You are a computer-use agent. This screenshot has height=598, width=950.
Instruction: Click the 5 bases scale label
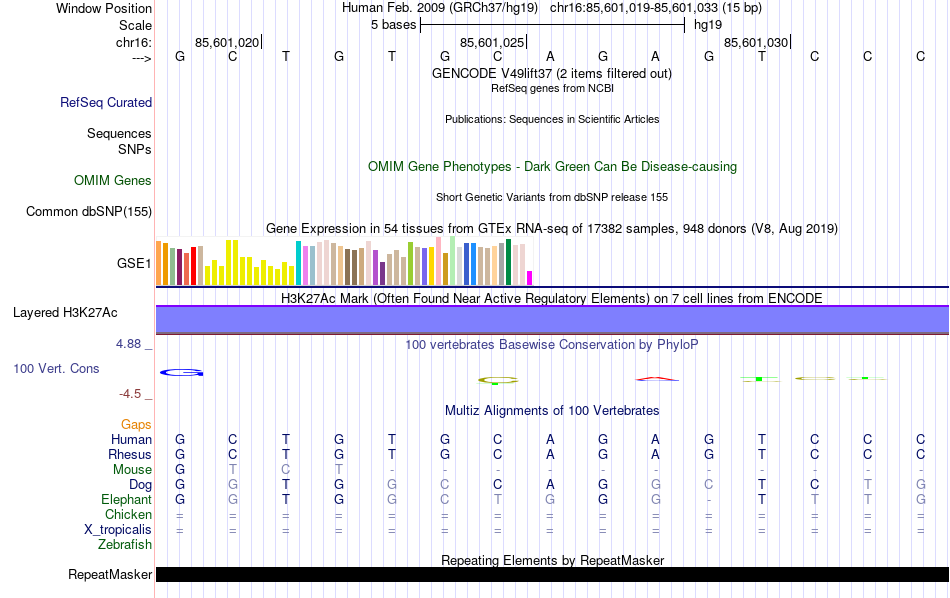pyautogui.click(x=394, y=25)
